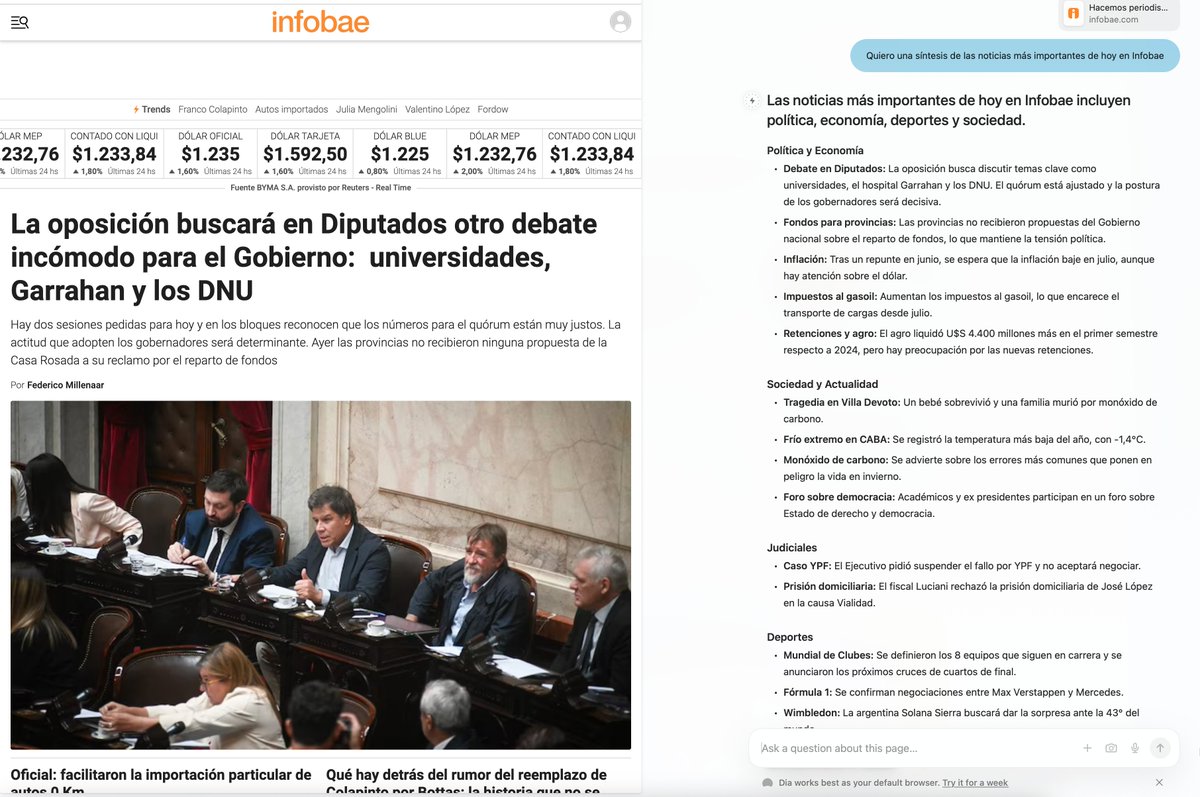Click the Fuente BYMA S.A. source note
The height and width of the screenshot is (797, 1200).
(320, 187)
